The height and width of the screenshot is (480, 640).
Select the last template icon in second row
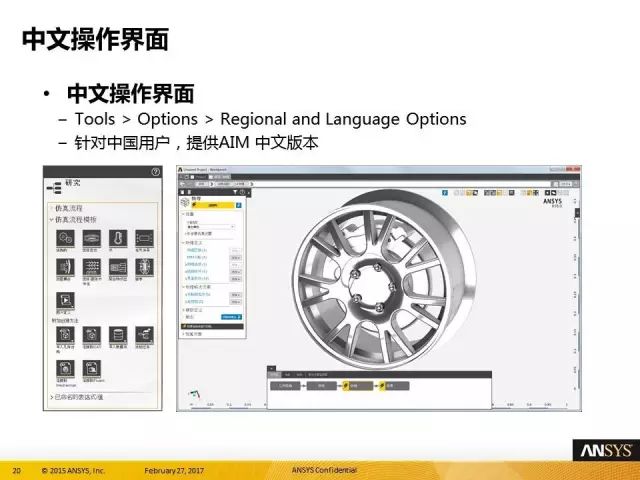tap(144, 267)
